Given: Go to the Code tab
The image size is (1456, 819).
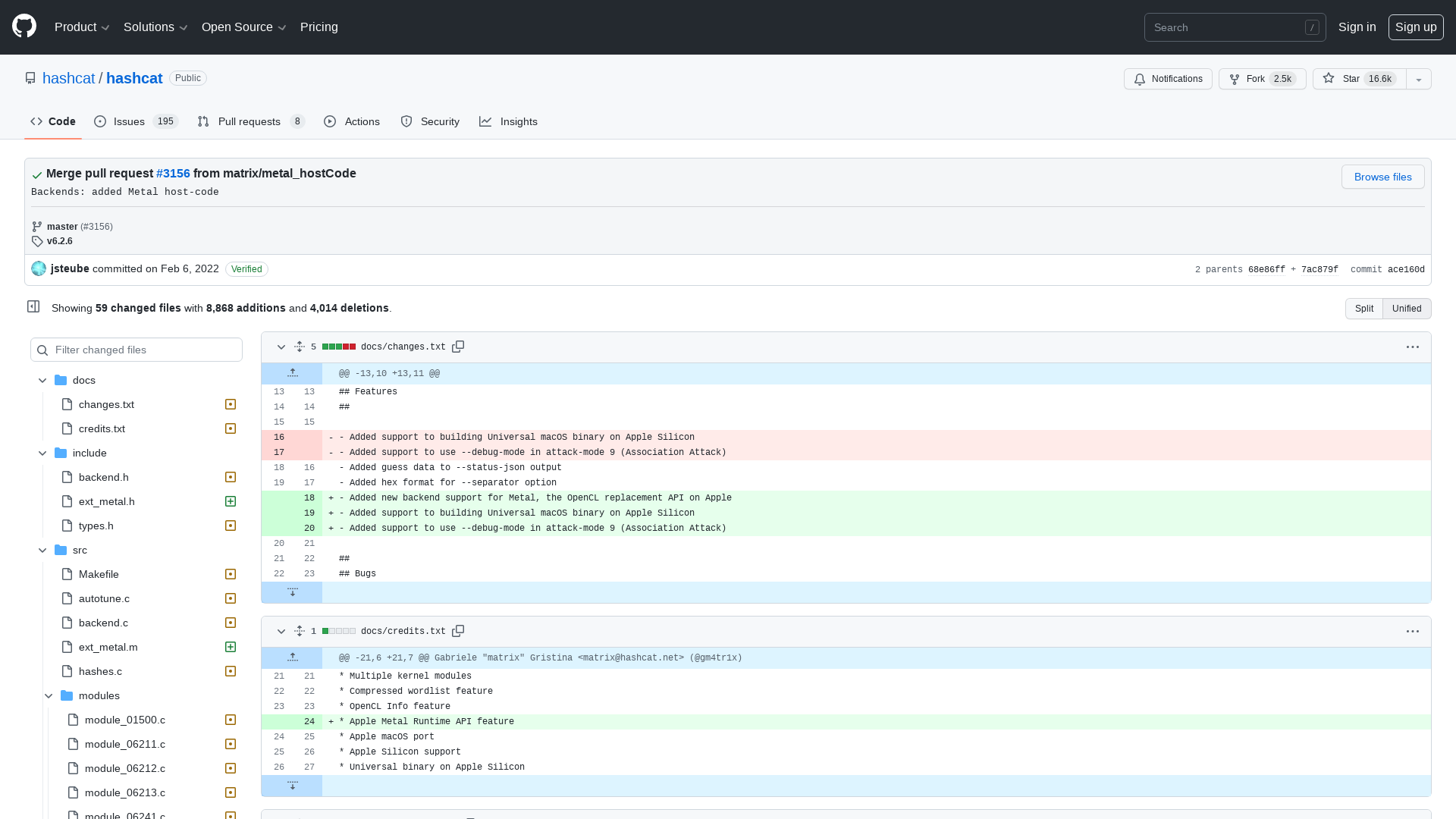Looking at the screenshot, I should tap(53, 121).
